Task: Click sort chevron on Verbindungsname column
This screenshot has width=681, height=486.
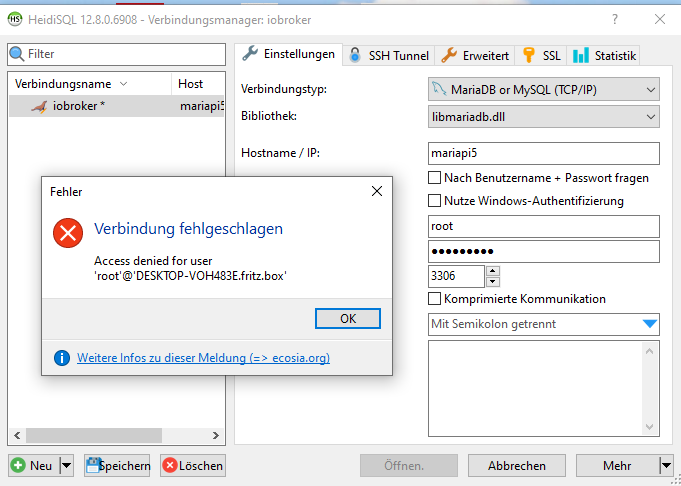Action: point(123,84)
